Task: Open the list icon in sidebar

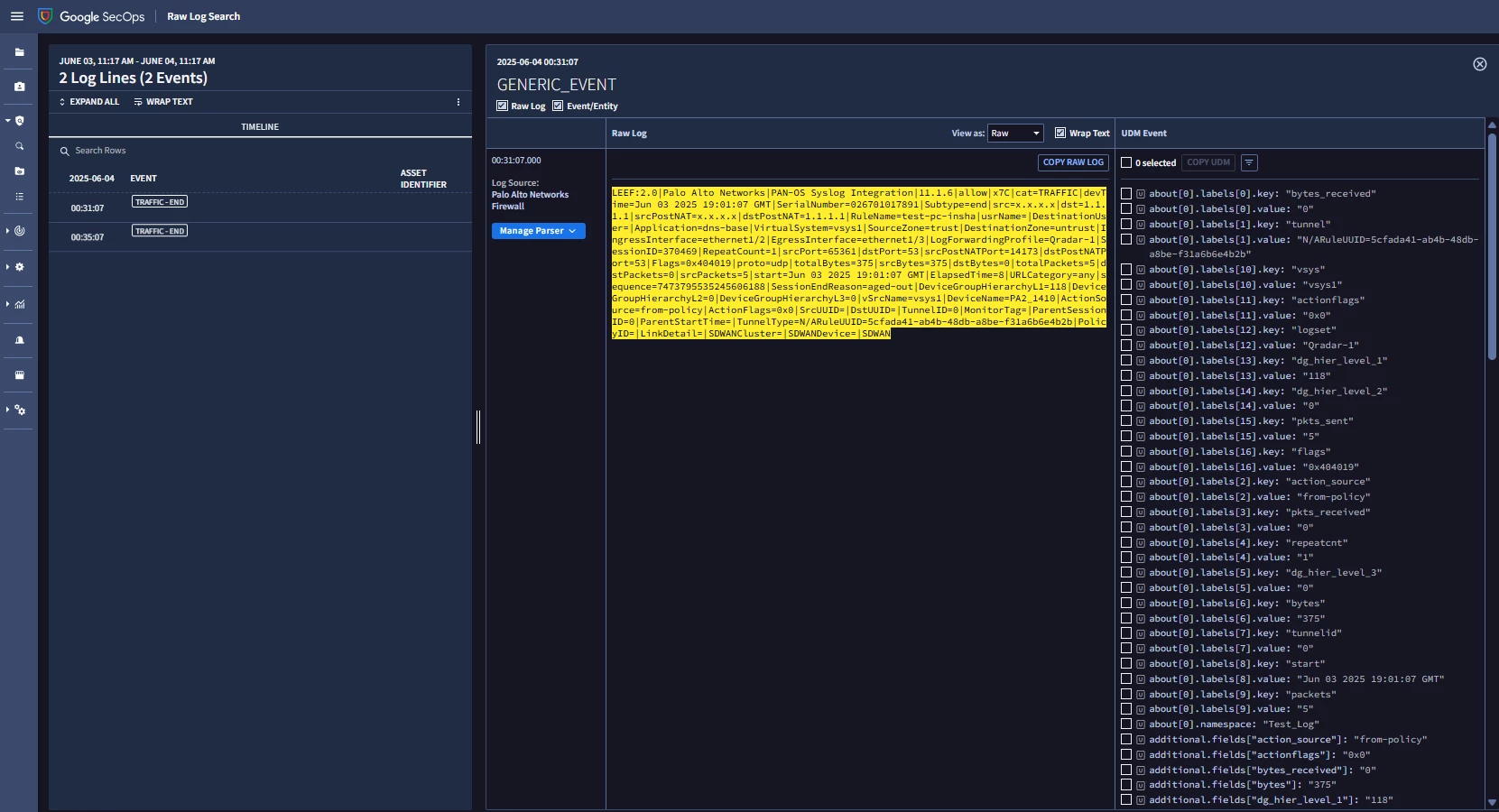Action: [x=20, y=196]
